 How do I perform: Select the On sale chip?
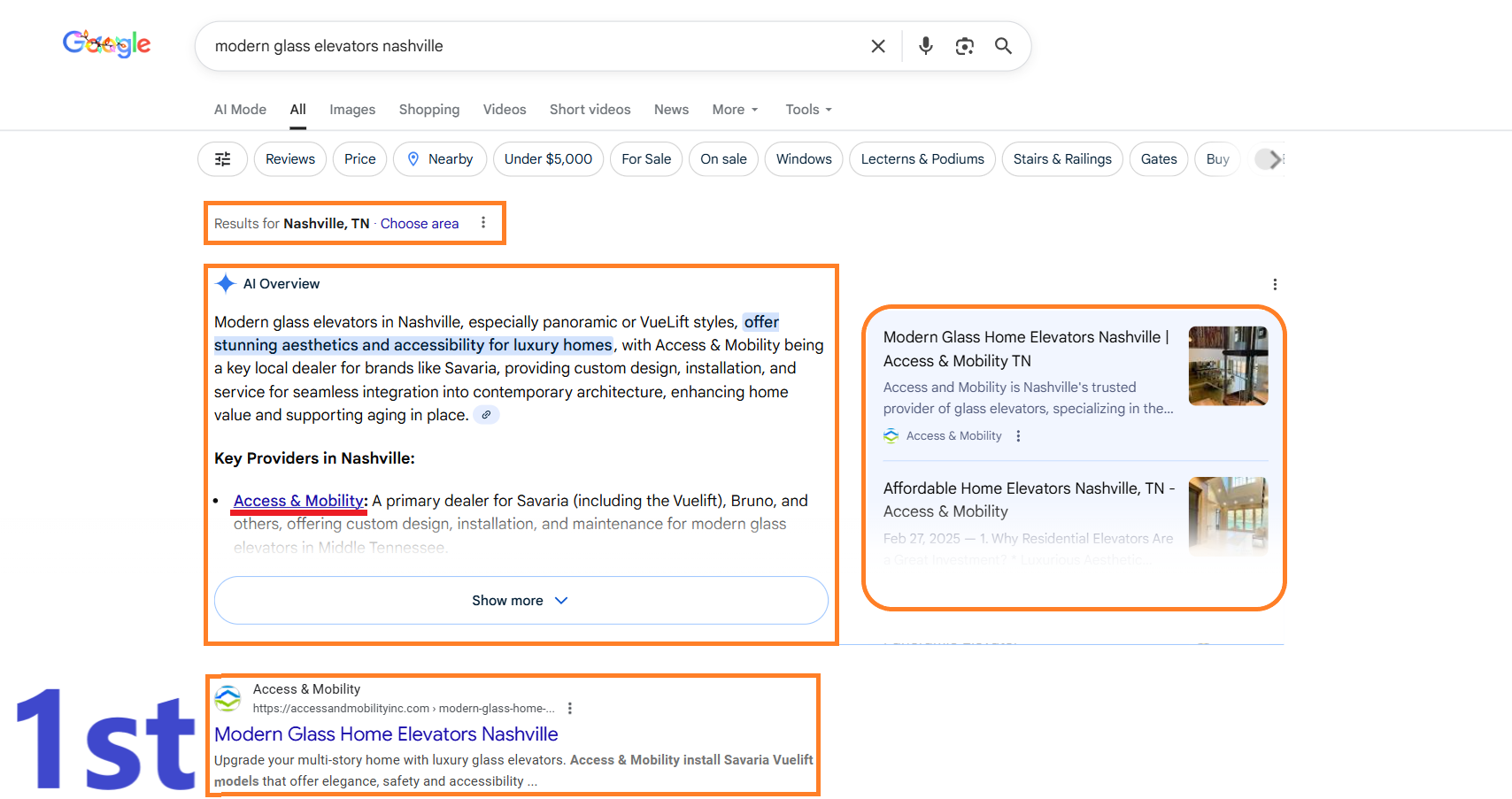point(724,159)
